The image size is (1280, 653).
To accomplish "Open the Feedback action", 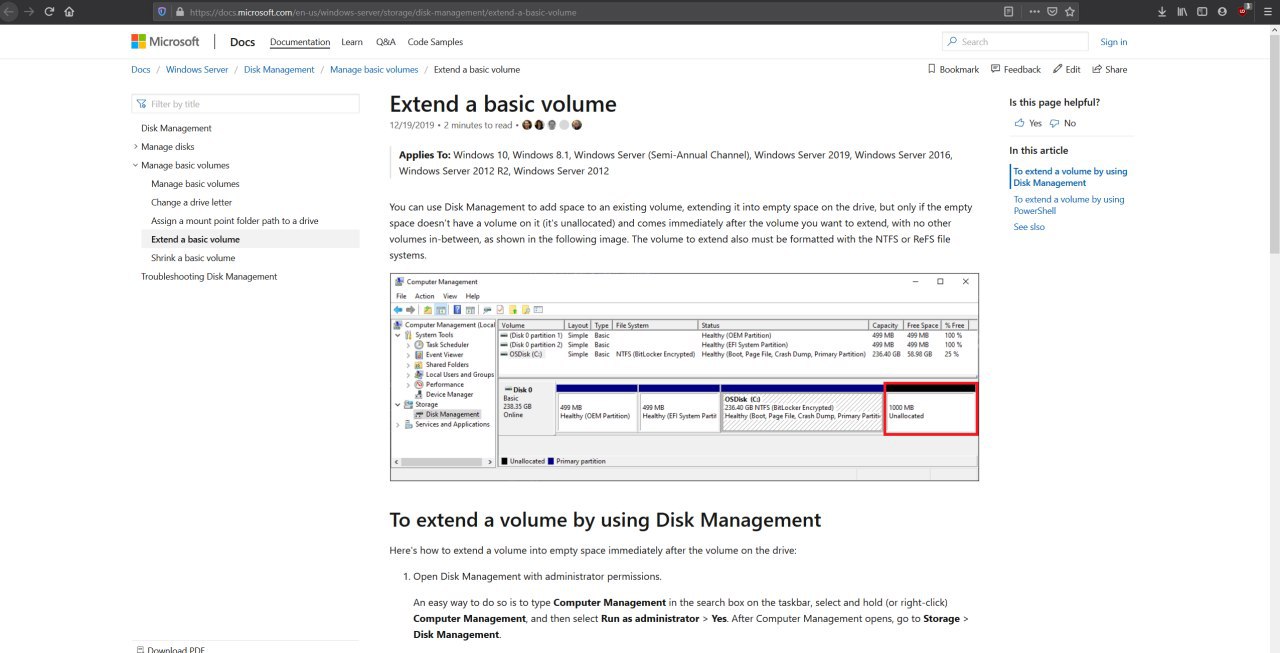I will [x=1015, y=69].
